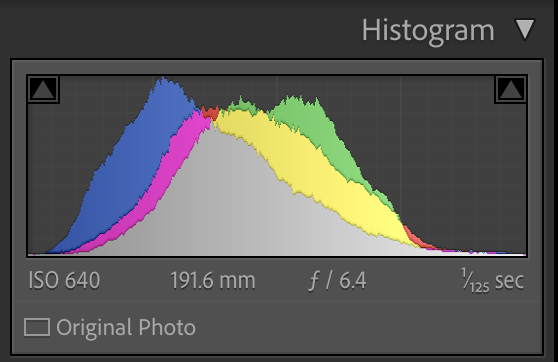
Task: Toggle the highlight clipping indicator triangle
Action: coord(511,89)
